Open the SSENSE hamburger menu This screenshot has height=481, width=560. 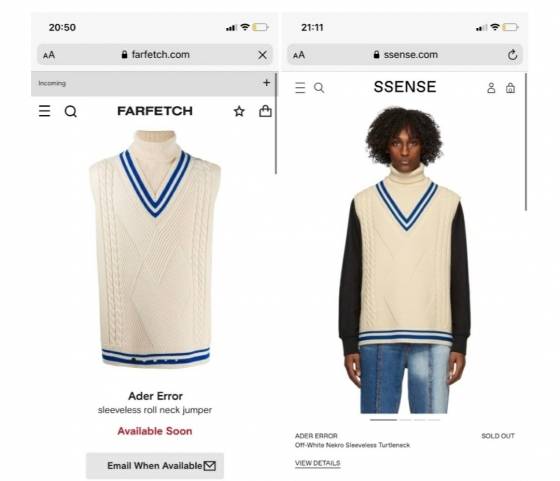click(x=300, y=88)
